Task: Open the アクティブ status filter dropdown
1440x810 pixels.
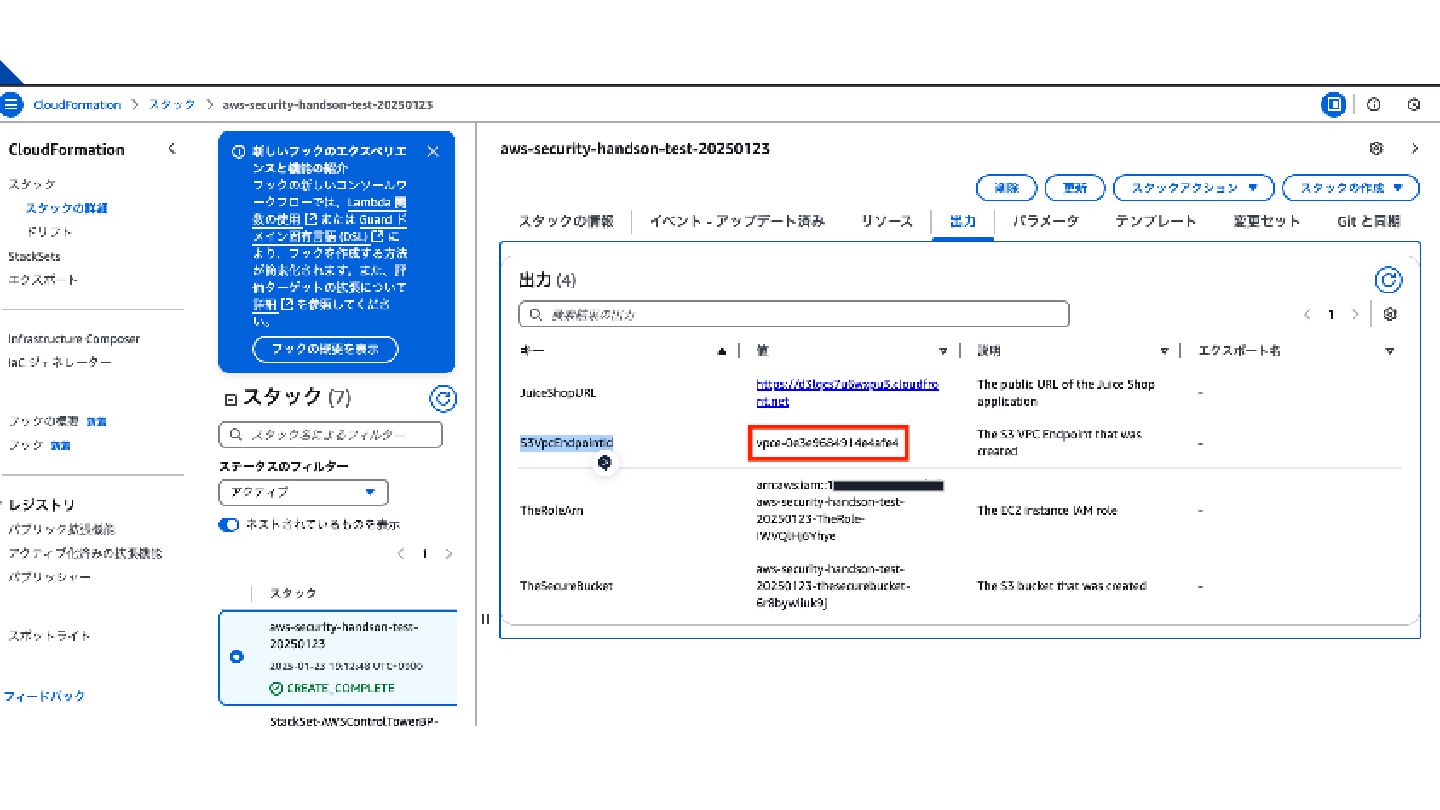Action: pyautogui.click(x=303, y=492)
